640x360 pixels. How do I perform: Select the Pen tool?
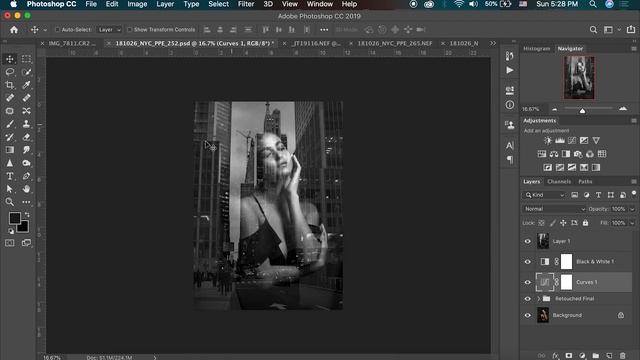pos(26,176)
